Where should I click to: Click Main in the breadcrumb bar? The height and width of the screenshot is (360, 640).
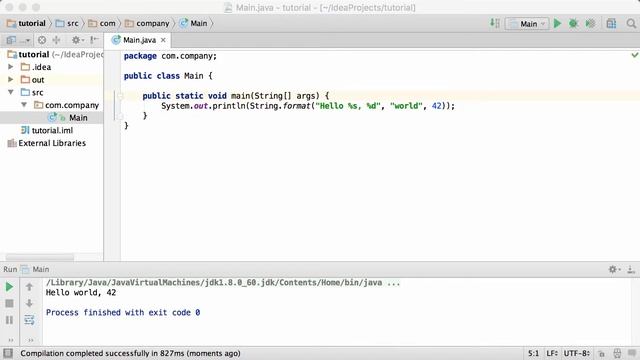193,23
